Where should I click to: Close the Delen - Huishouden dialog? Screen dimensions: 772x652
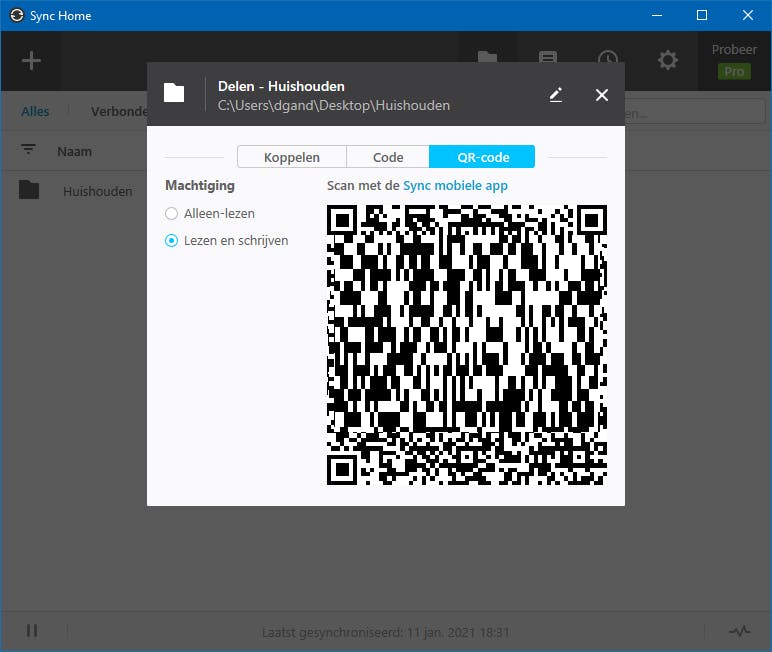602,95
